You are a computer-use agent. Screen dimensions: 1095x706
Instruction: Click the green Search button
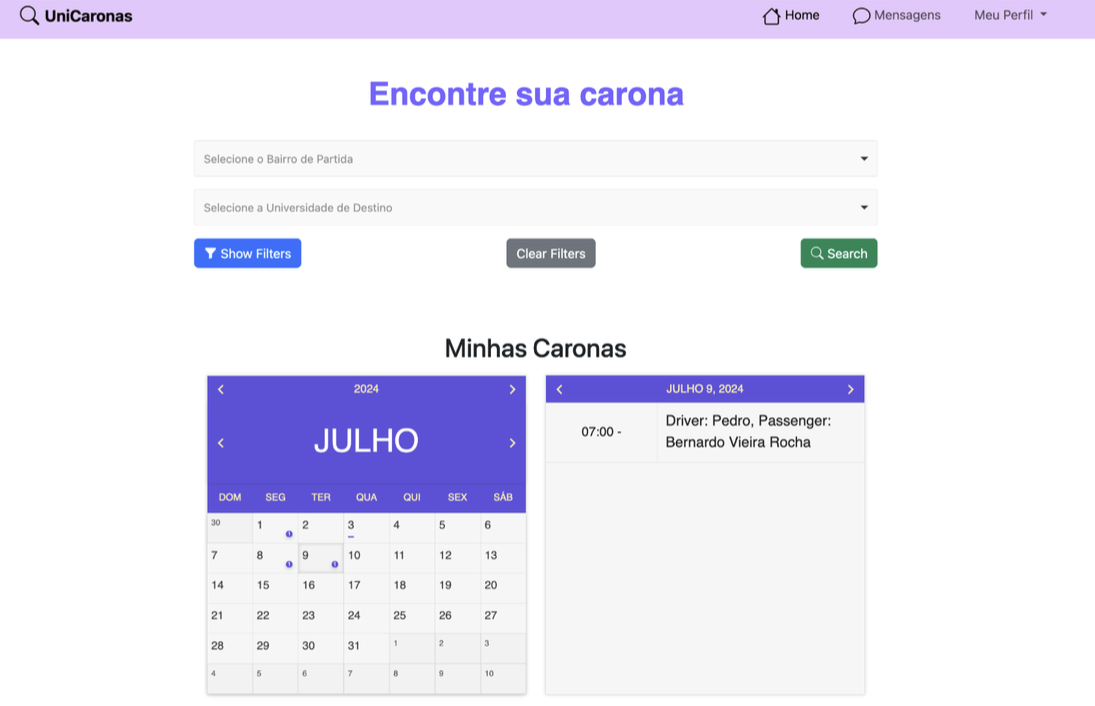(x=838, y=254)
